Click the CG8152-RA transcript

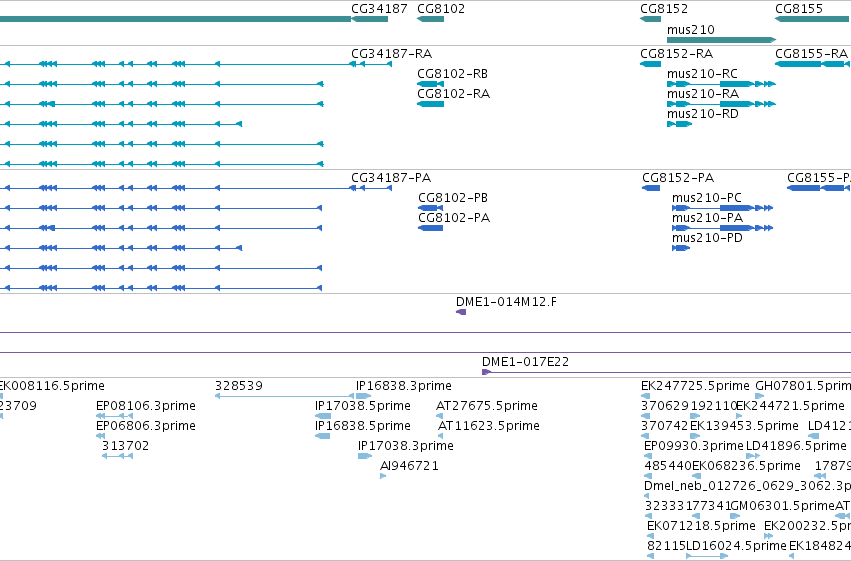[651, 64]
